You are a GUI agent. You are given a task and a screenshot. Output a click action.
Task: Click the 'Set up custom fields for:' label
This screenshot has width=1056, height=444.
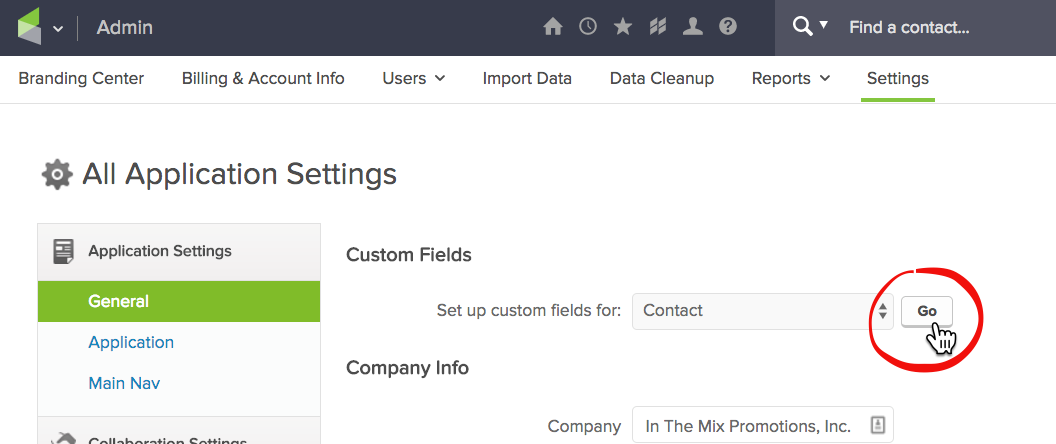(529, 311)
